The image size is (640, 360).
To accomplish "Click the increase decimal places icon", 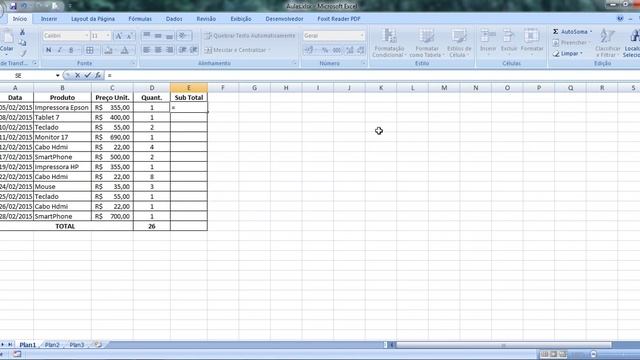I will click(349, 50).
